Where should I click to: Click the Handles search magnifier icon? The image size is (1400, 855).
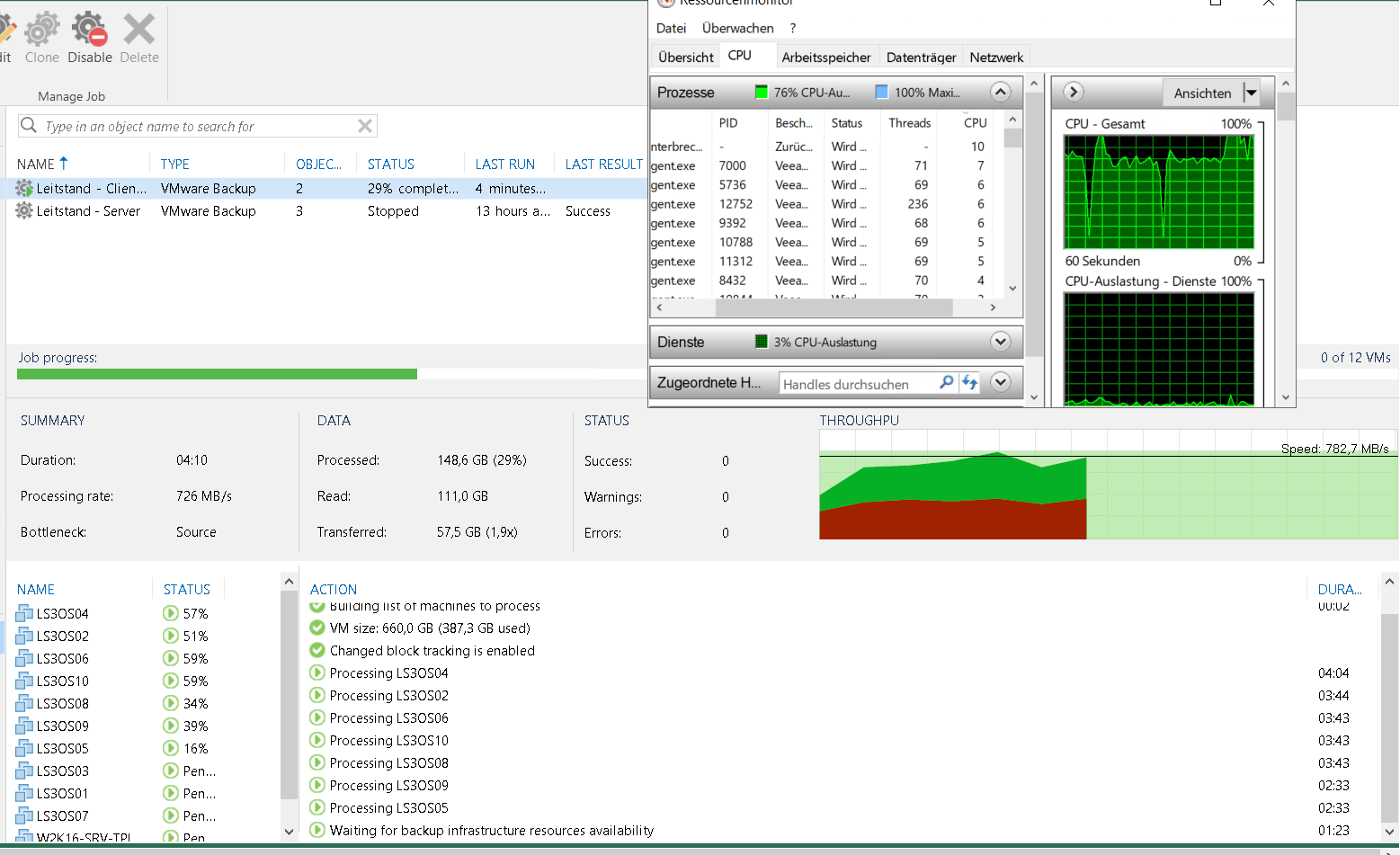[946, 383]
